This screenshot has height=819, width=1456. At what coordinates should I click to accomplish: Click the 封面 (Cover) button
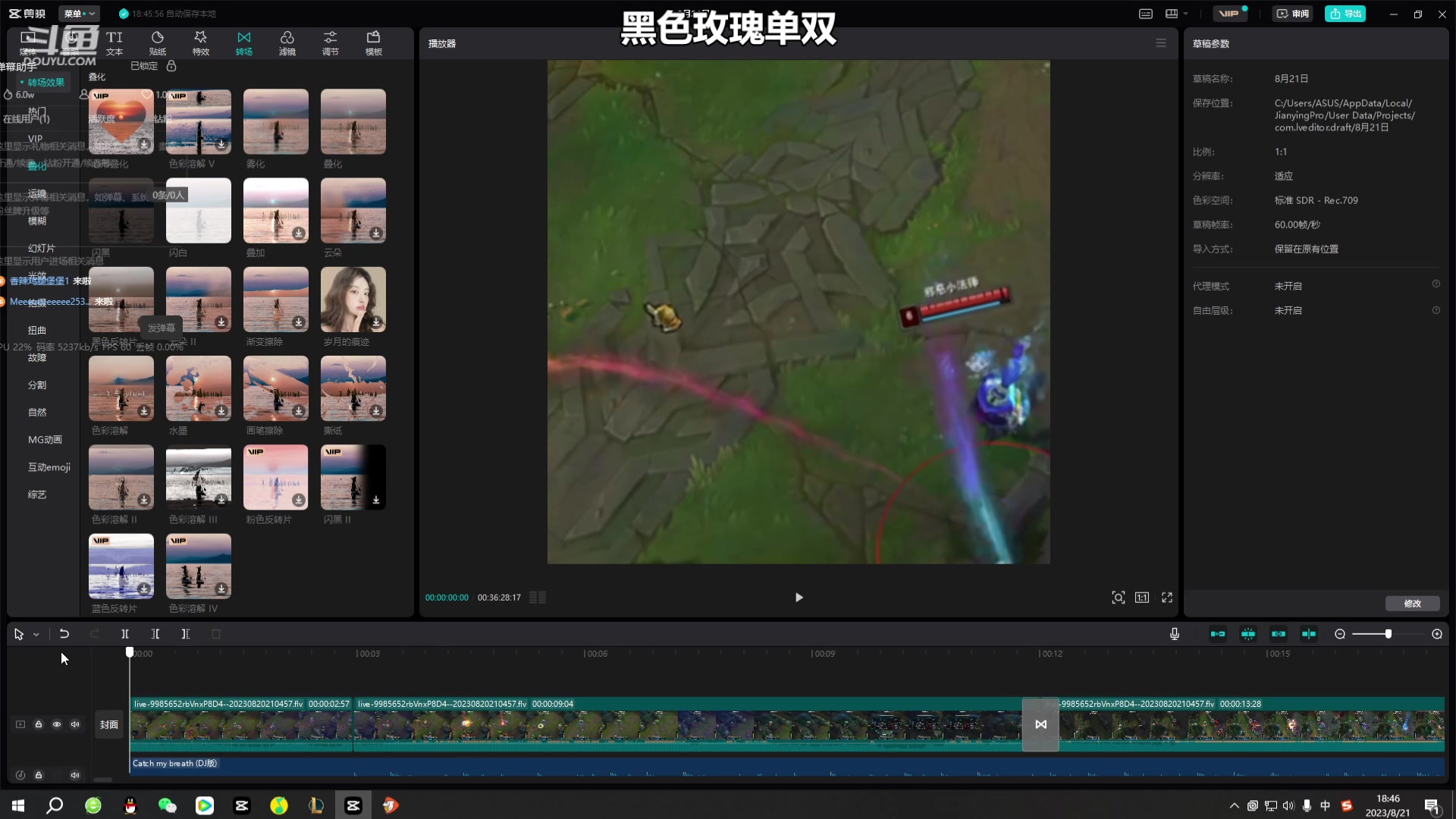point(109,725)
